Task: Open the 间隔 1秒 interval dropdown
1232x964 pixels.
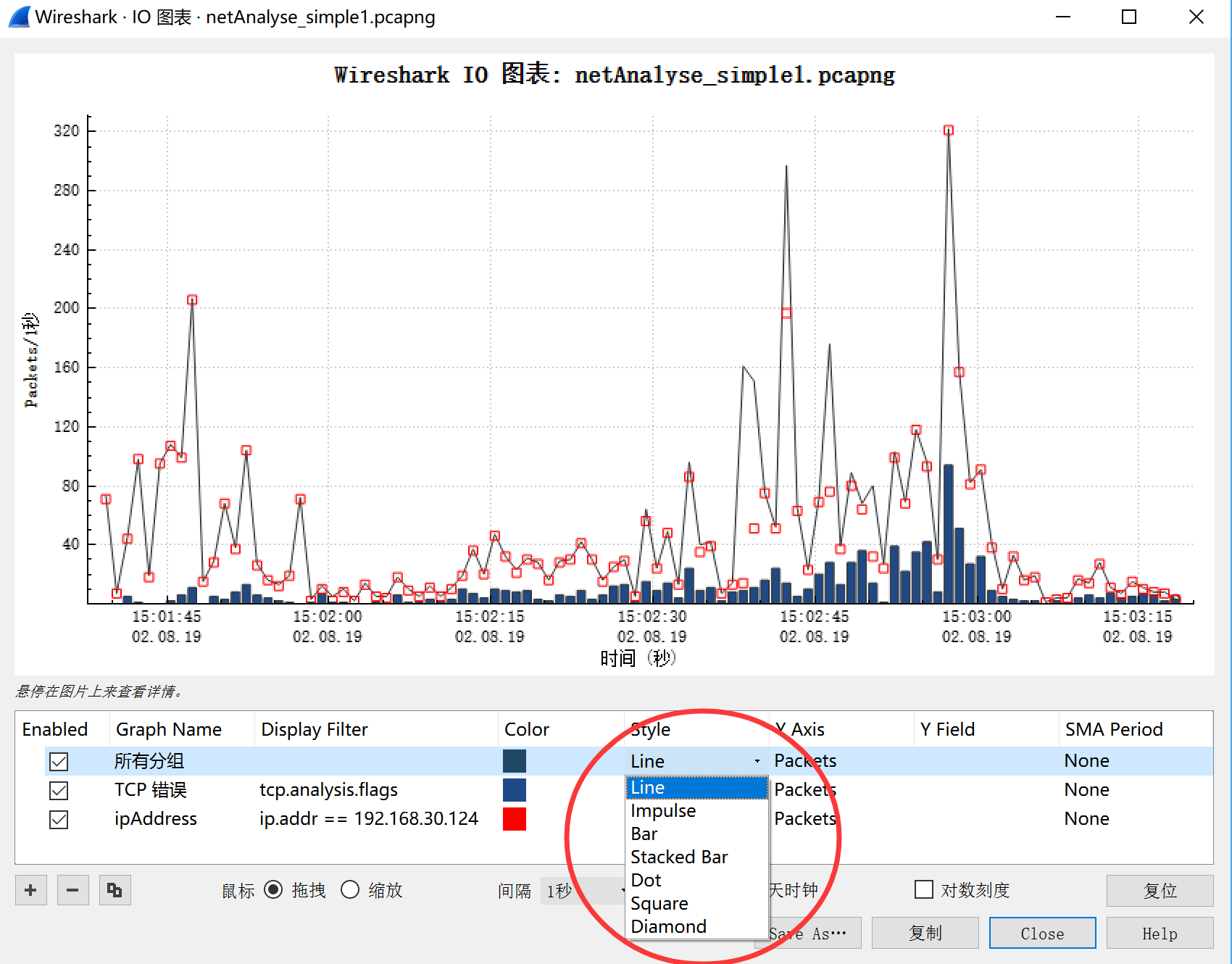Action: click(583, 891)
